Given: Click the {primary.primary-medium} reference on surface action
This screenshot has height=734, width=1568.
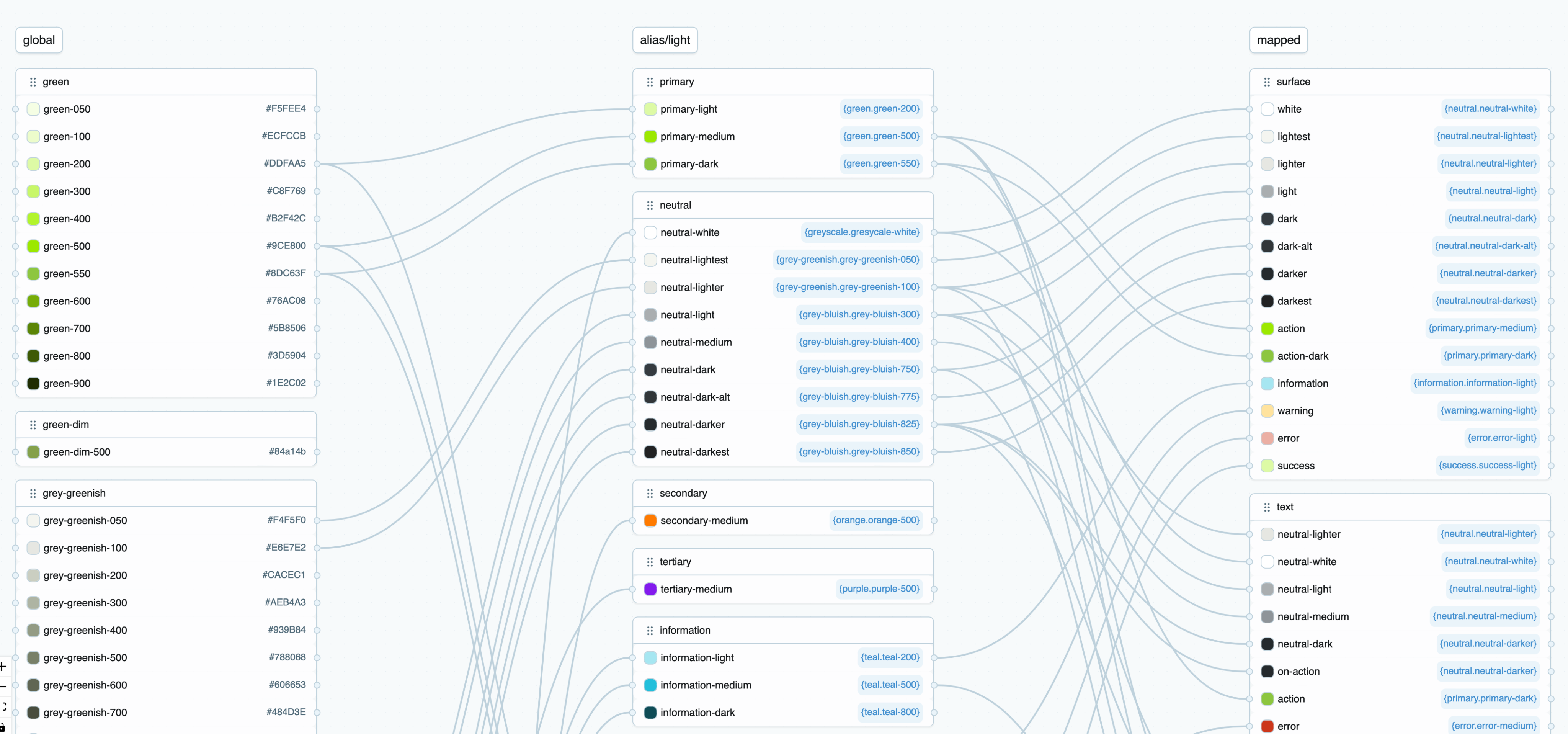Looking at the screenshot, I should click(1482, 328).
